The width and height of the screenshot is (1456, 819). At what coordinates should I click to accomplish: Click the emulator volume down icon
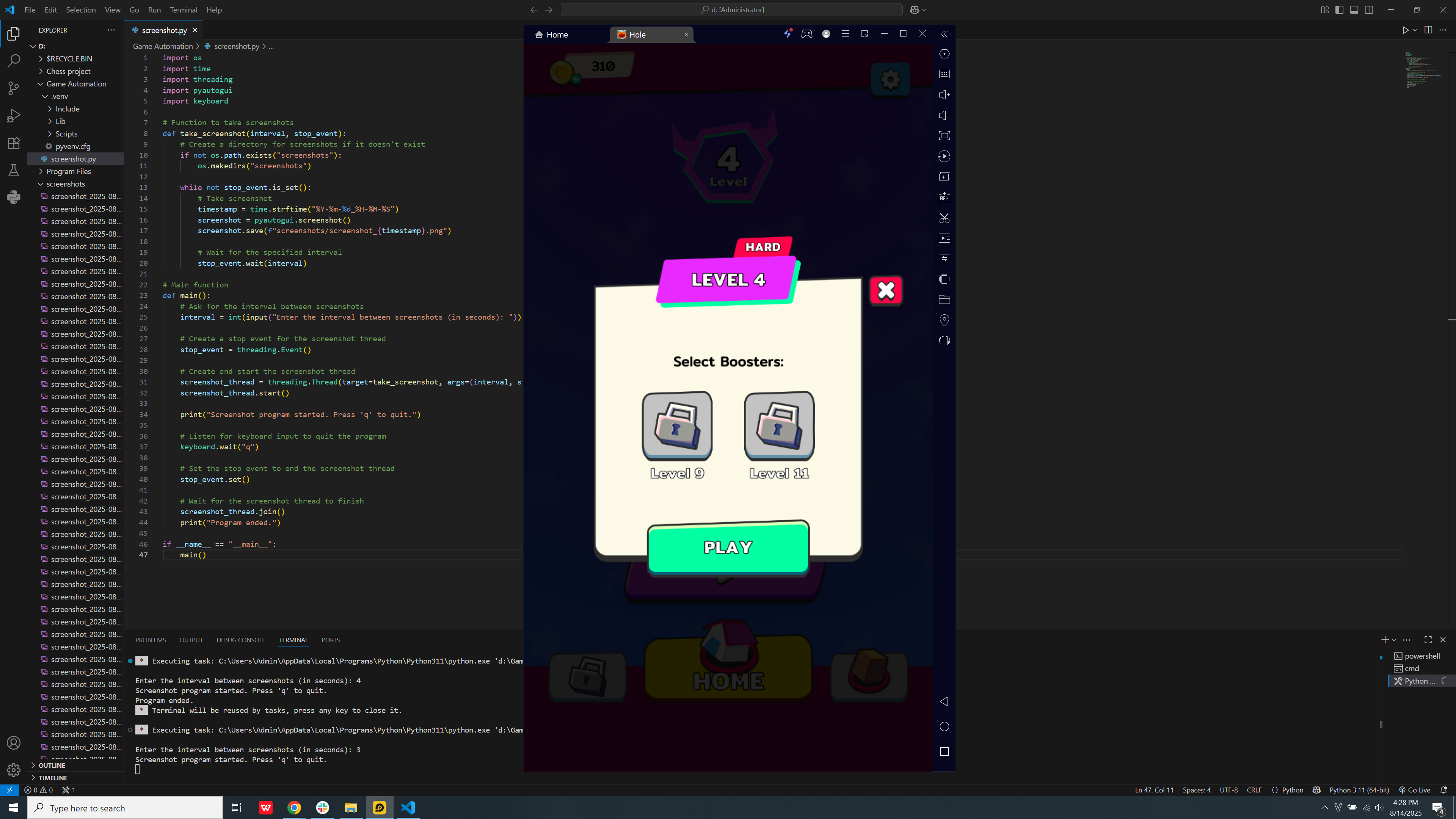coord(944,115)
